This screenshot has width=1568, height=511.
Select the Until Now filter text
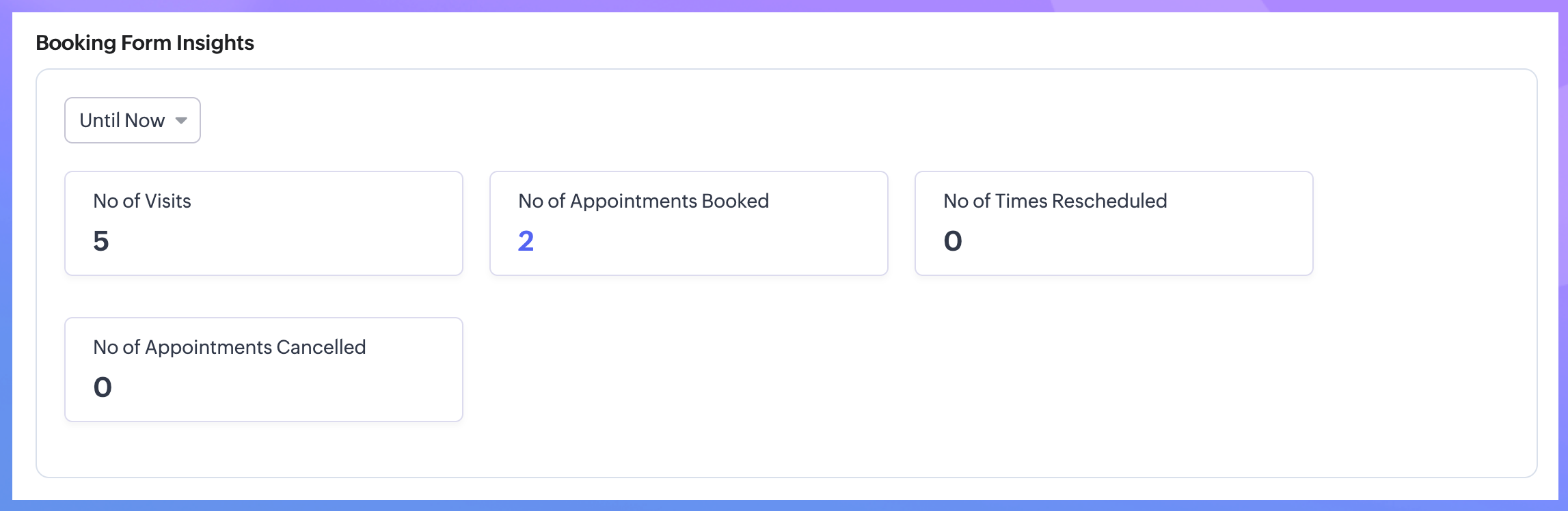point(122,120)
